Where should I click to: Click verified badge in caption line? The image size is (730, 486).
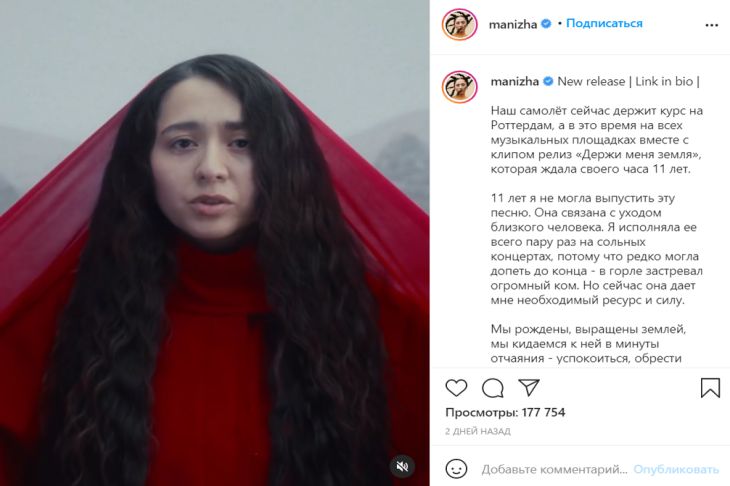[548, 81]
